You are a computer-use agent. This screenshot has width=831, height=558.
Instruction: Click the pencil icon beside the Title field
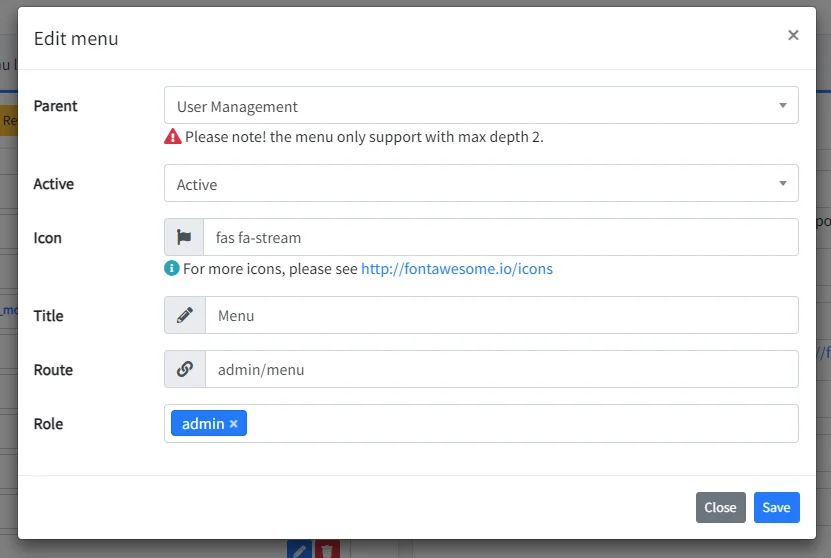point(184,315)
